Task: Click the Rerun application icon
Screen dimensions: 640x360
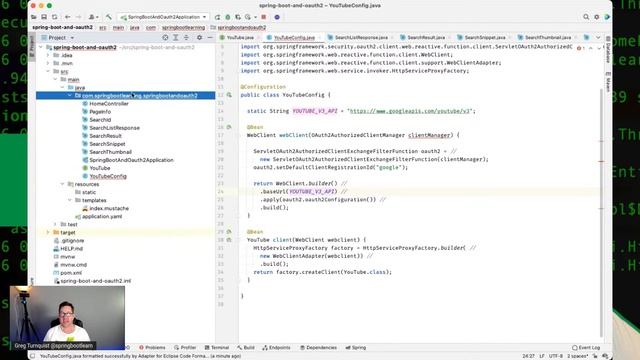Action: (218, 17)
